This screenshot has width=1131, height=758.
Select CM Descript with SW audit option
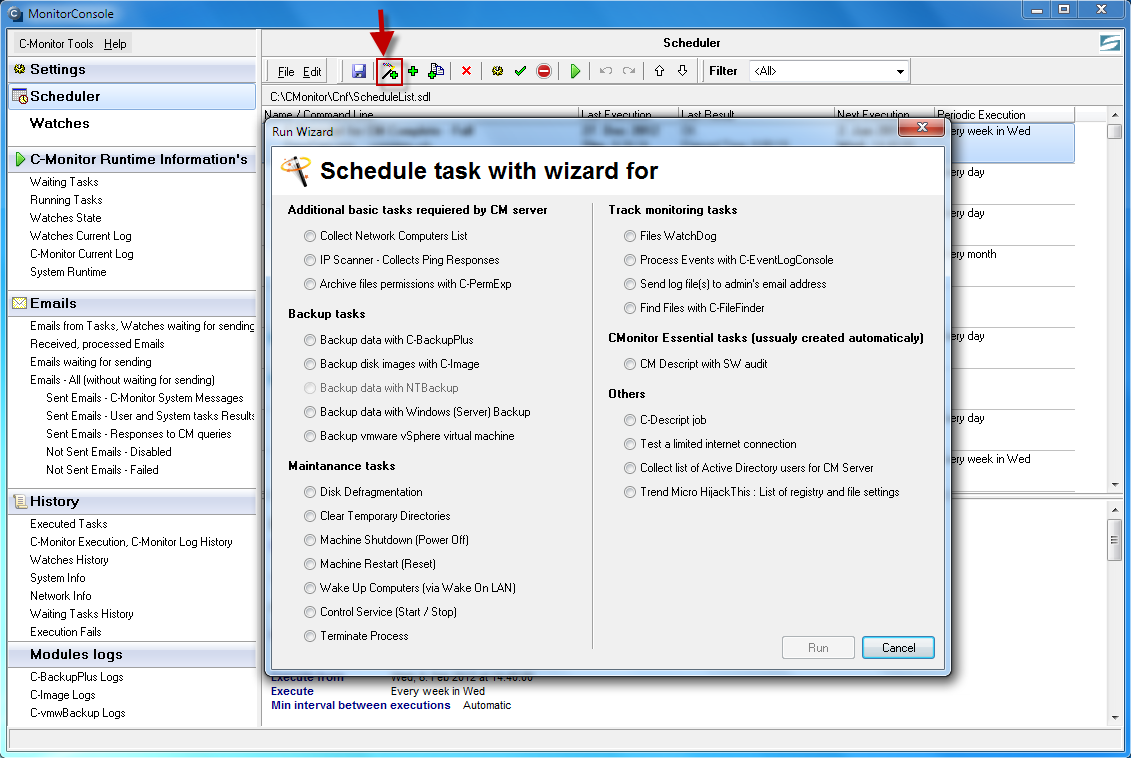point(630,363)
